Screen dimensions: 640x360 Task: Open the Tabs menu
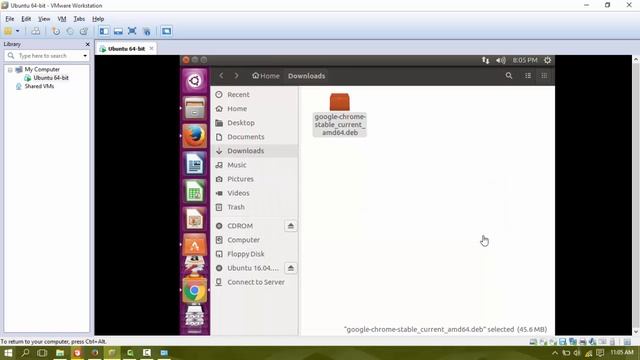click(x=79, y=19)
